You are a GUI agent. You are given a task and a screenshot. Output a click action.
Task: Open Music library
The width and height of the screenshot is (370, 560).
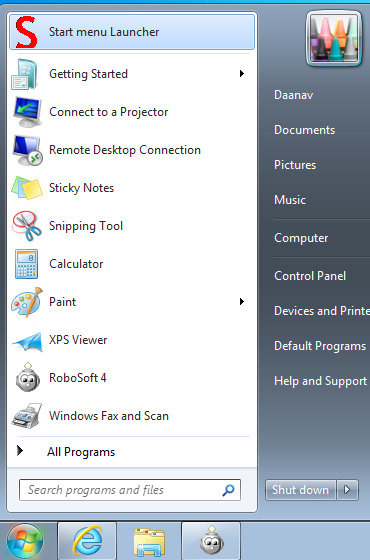(290, 200)
